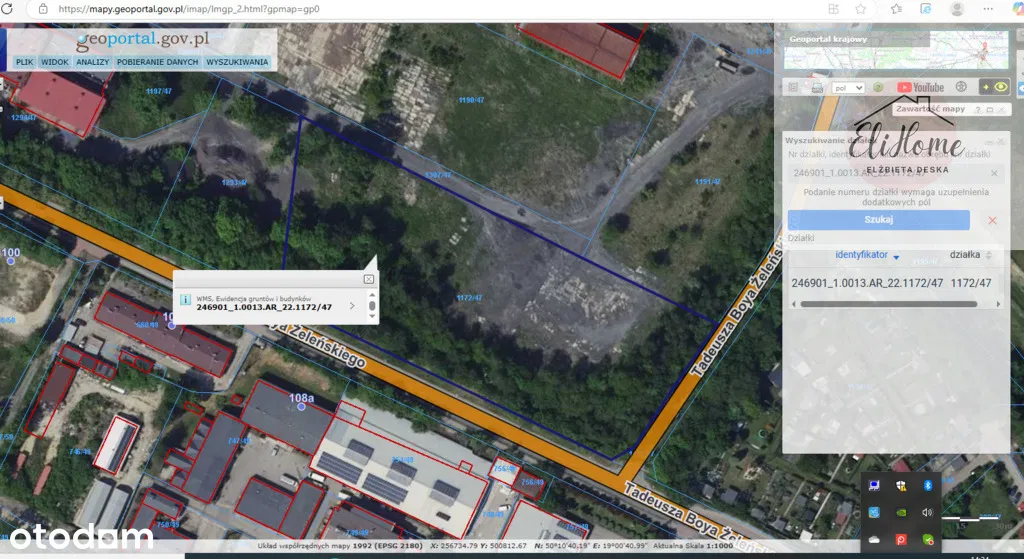The height and width of the screenshot is (559, 1024).
Task: Open the 'pol' language dropdown
Action: (x=848, y=87)
